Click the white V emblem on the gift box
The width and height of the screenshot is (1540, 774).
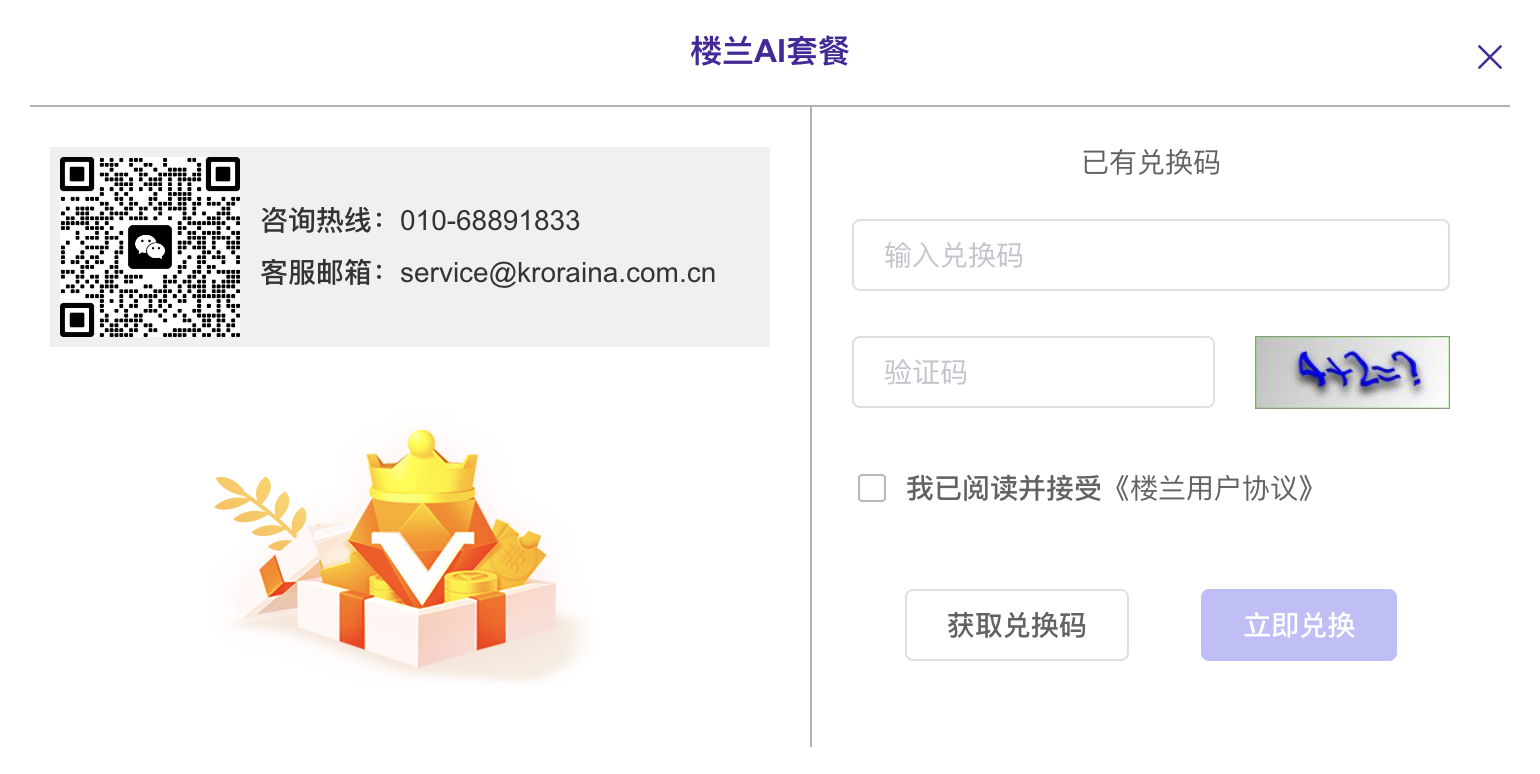[x=420, y=562]
